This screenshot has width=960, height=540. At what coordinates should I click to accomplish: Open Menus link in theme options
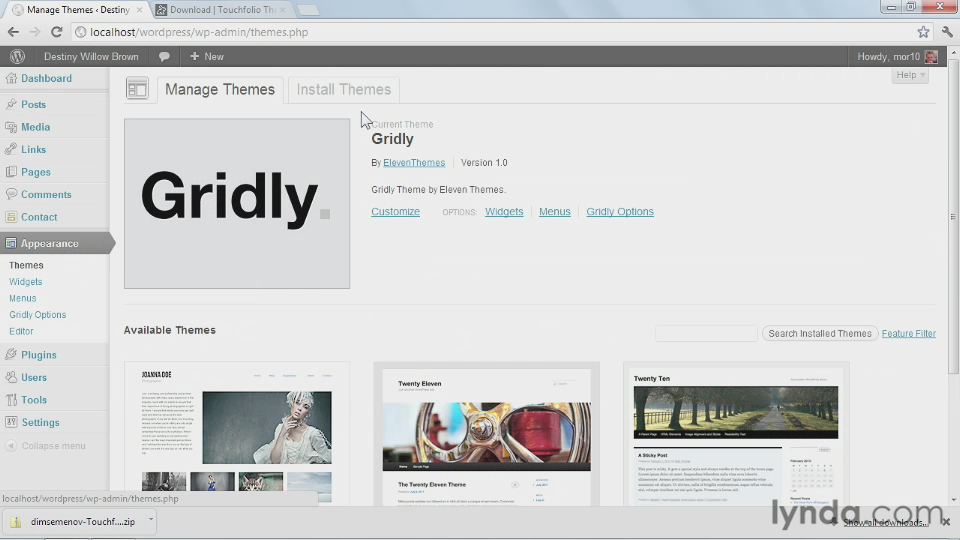[x=555, y=211]
